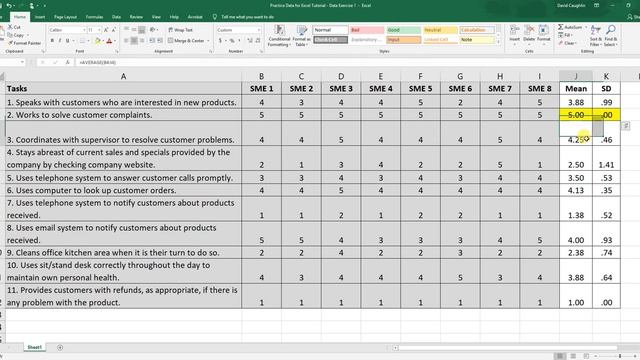Switch to the Formulas tab
Viewport: 640px width, 360px height.
pyautogui.click(x=94, y=17)
